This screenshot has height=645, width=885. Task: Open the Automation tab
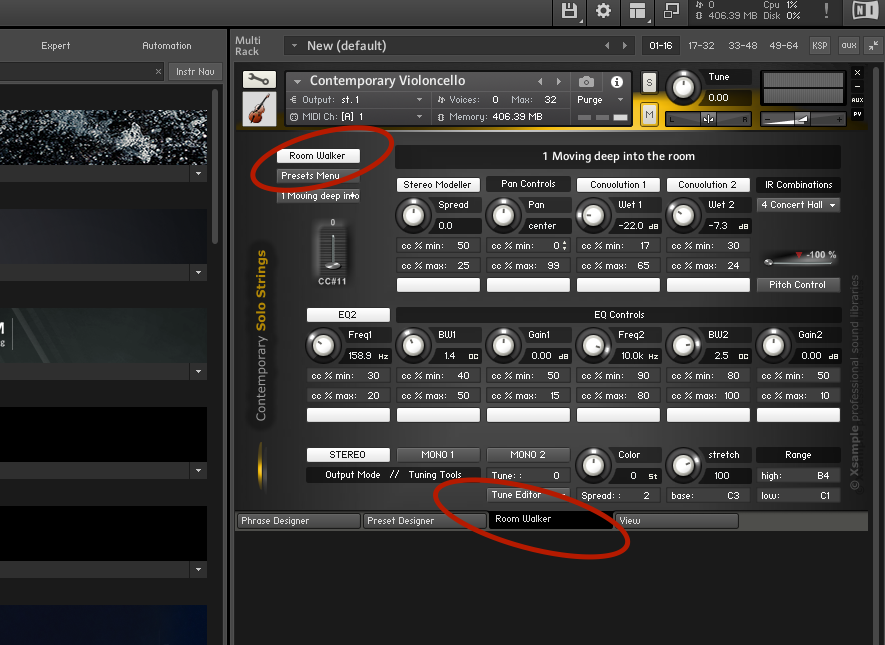pyautogui.click(x=167, y=46)
